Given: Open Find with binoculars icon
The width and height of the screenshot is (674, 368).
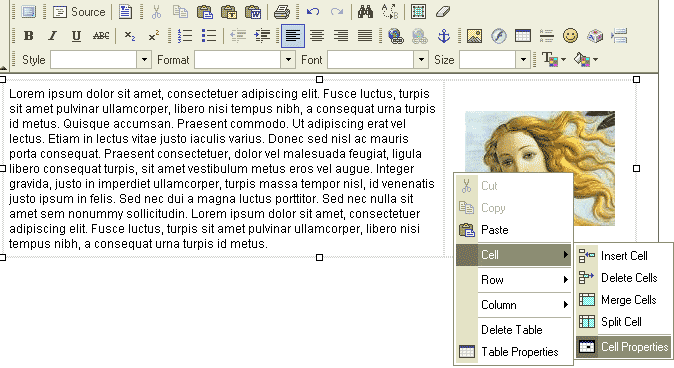Looking at the screenshot, I should click(365, 12).
